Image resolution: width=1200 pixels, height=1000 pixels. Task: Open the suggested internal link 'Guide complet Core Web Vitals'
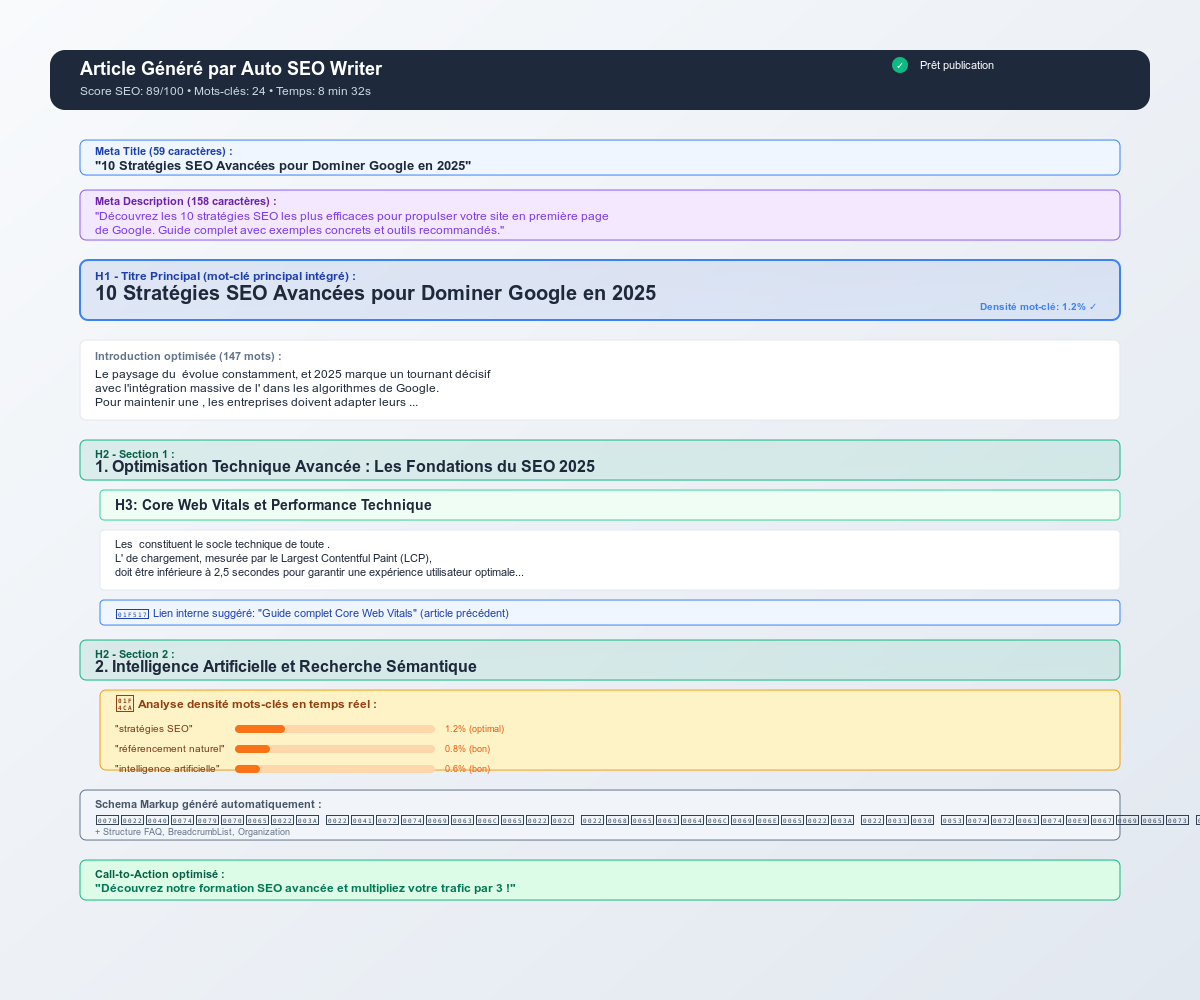click(331, 613)
